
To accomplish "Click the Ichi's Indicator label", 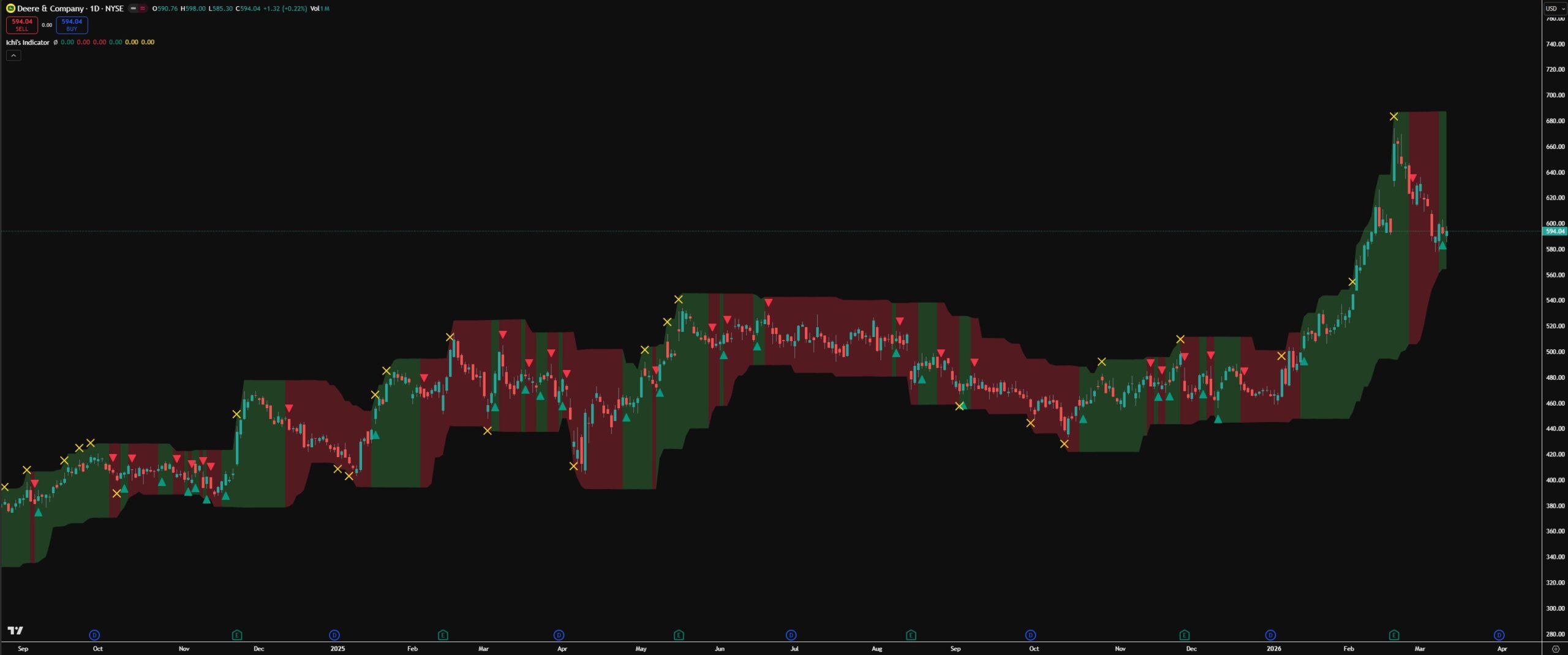I will tap(28, 42).
